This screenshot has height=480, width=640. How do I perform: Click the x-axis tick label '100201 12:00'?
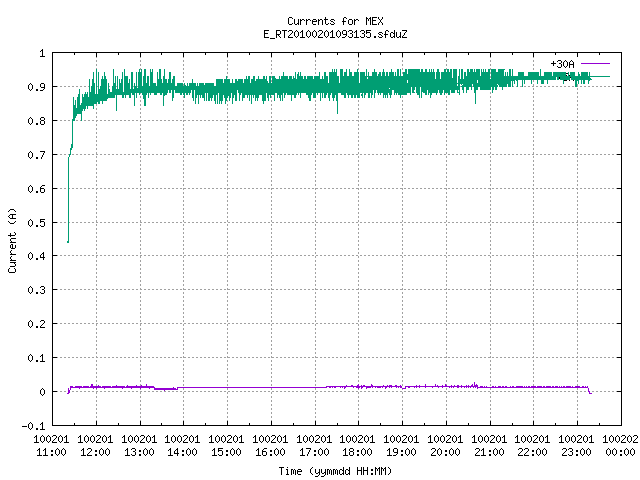95,446
